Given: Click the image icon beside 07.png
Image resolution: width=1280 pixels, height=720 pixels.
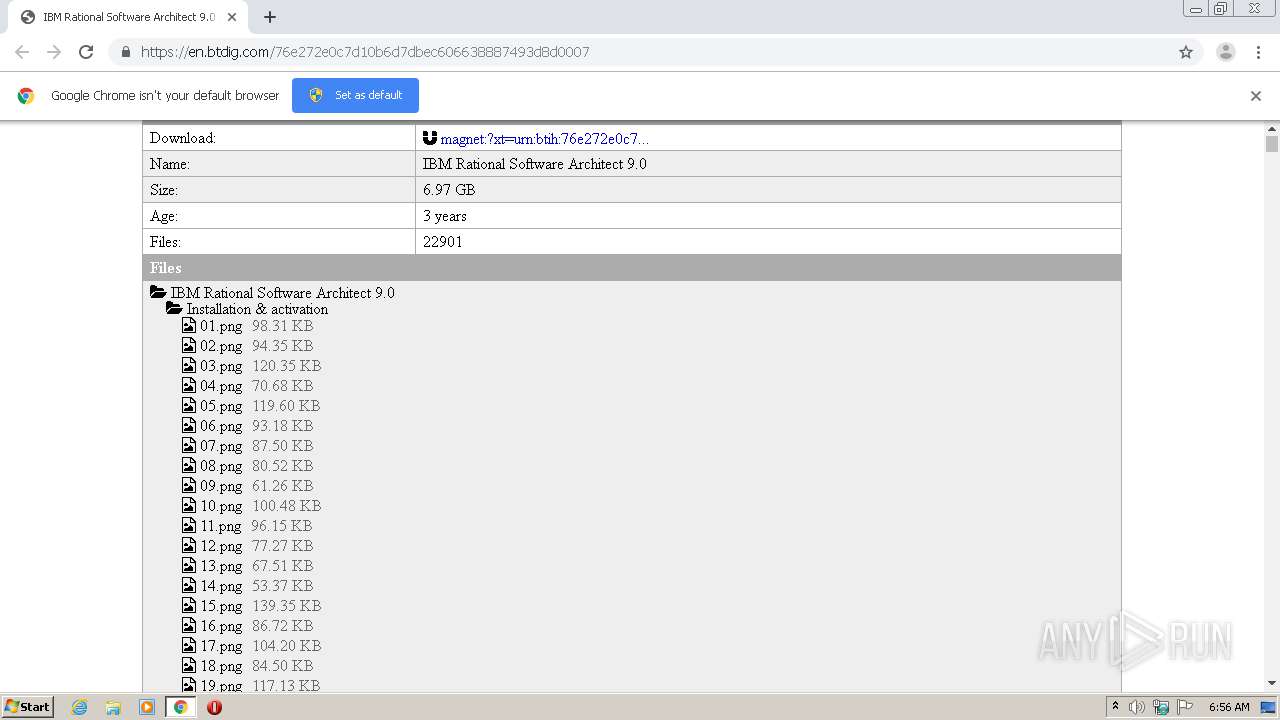Looking at the screenshot, I should point(189,445).
